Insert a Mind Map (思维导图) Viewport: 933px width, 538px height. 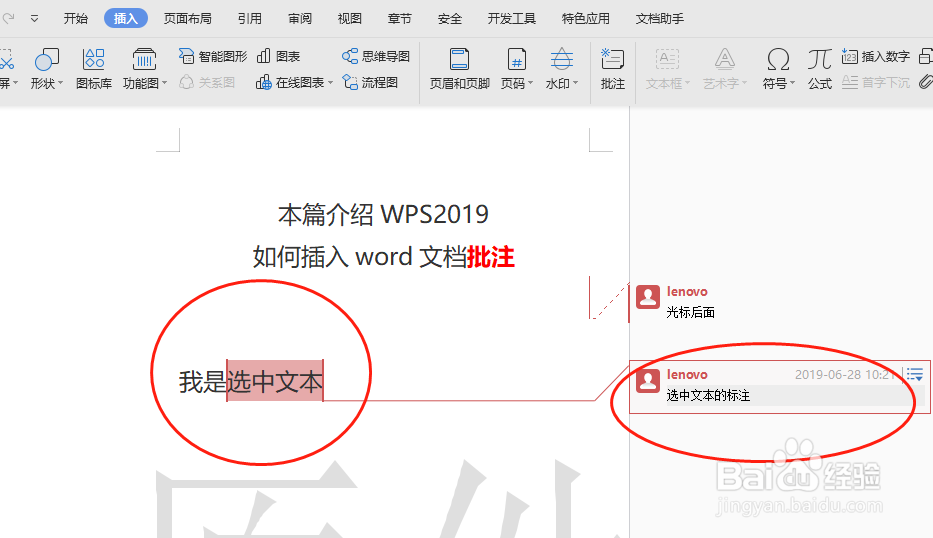[375, 57]
